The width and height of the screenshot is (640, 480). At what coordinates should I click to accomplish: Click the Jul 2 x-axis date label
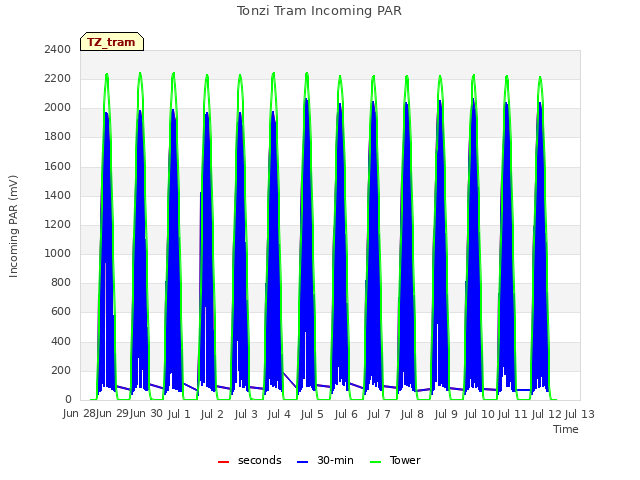[x=212, y=415]
